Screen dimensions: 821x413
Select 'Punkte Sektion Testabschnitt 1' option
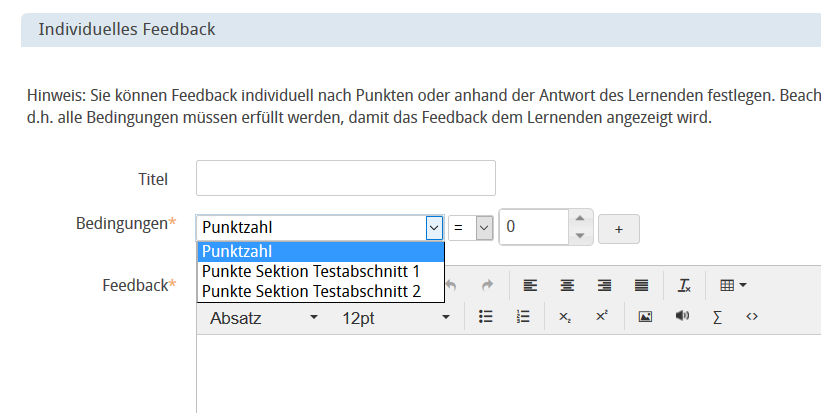tap(311, 271)
